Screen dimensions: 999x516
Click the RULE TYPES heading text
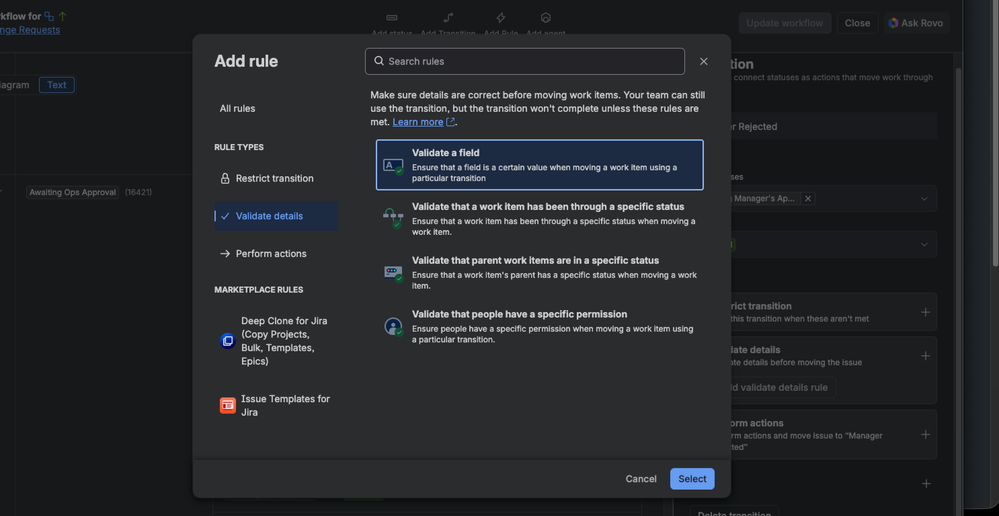(239, 147)
